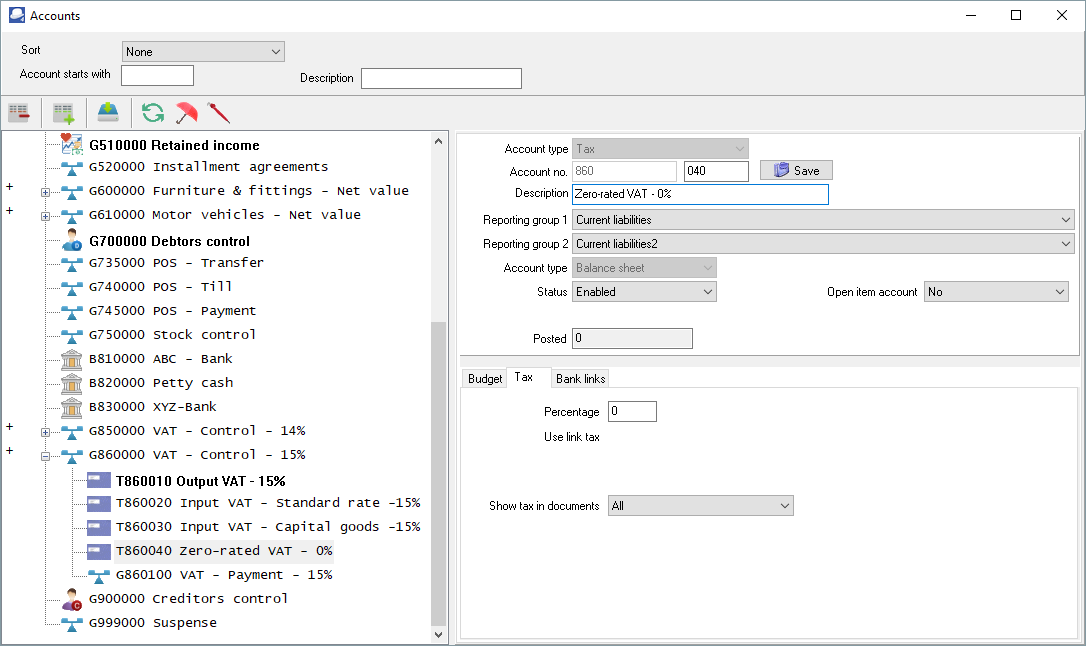The image size is (1086, 646).
Task: Select G600000 Furniture & fittings - Net value
Action: [249, 190]
